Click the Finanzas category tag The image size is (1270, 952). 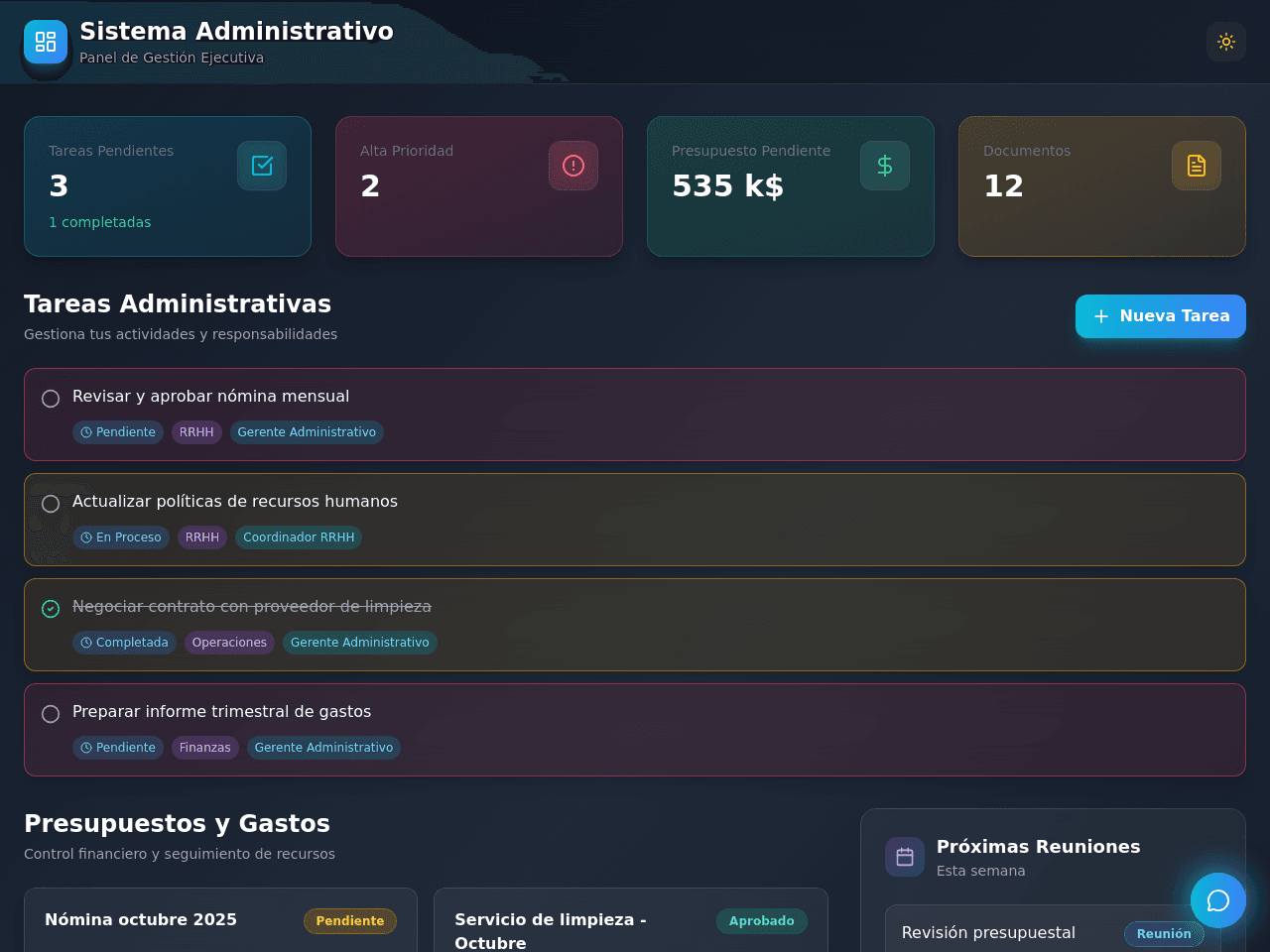point(205,748)
